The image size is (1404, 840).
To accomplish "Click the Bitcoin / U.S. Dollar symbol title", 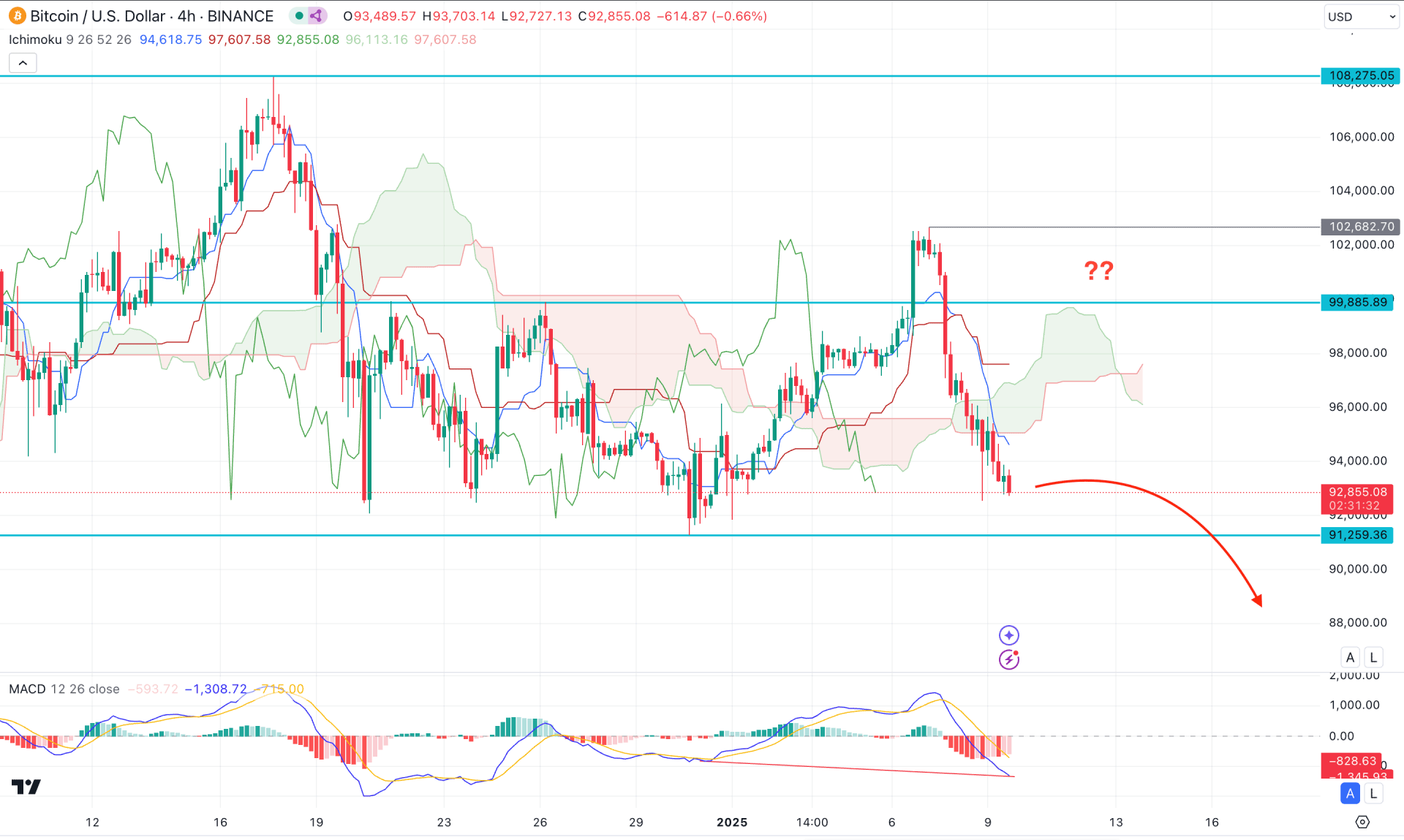I will point(97,16).
